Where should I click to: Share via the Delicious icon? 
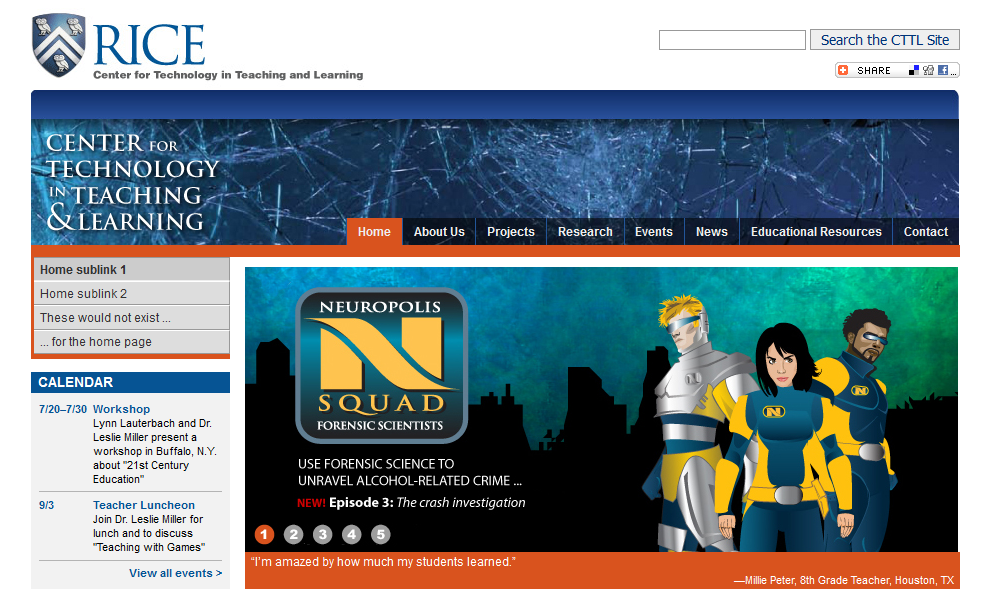pos(914,70)
